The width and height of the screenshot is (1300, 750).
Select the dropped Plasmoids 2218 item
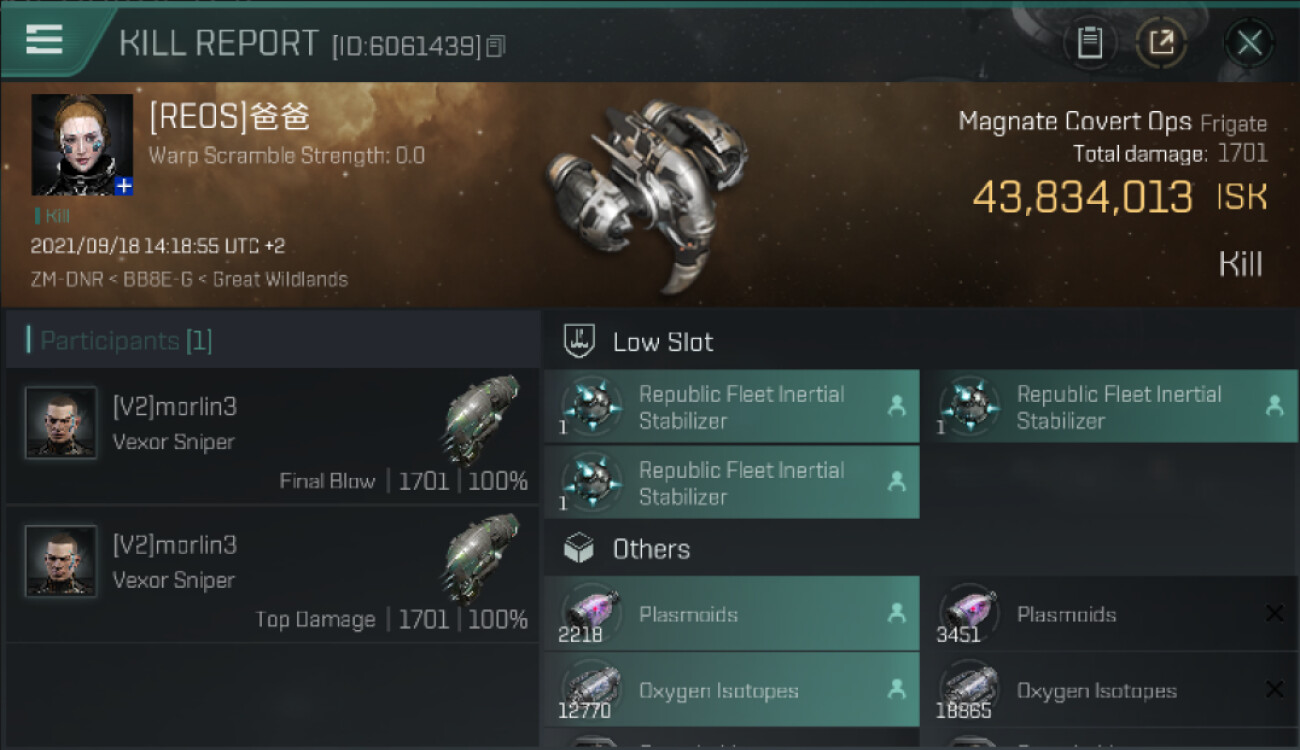pos(731,614)
